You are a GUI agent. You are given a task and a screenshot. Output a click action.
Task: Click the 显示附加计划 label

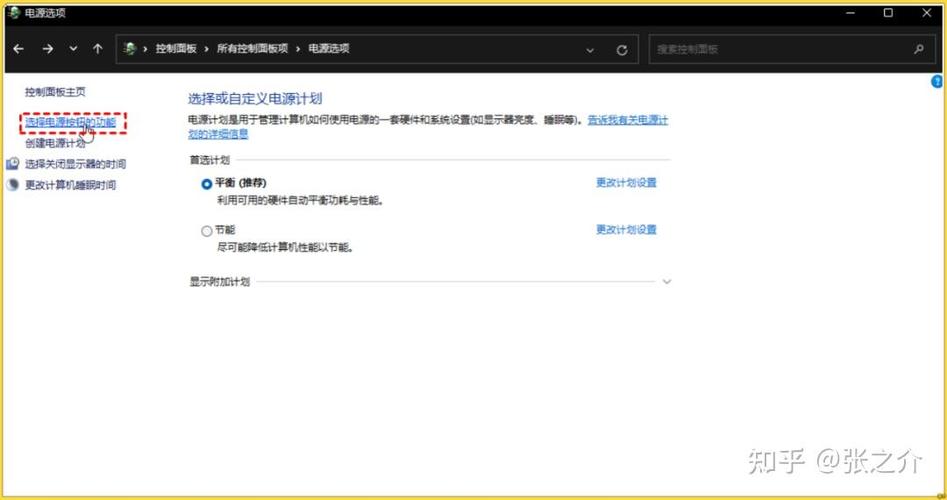point(220,282)
